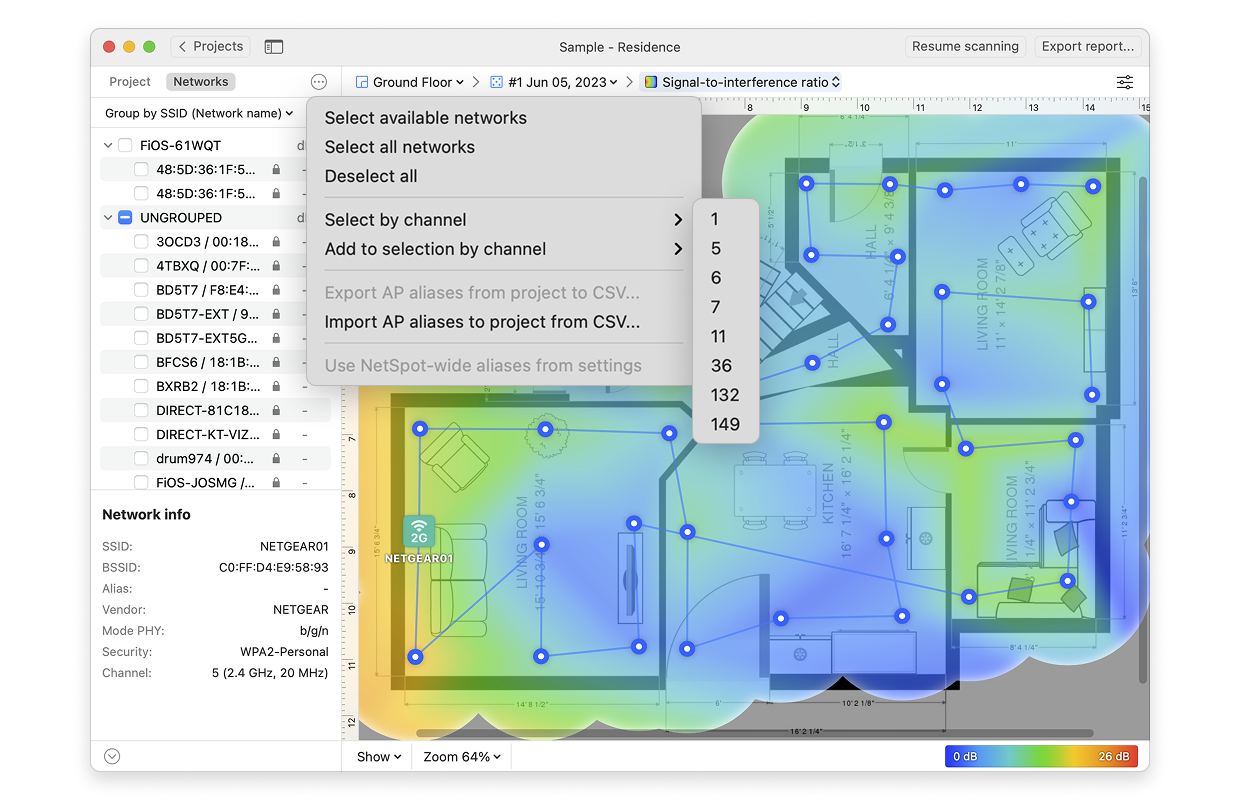The width and height of the screenshot is (1240, 800).
Task: Click Export report button
Action: point(1088,46)
